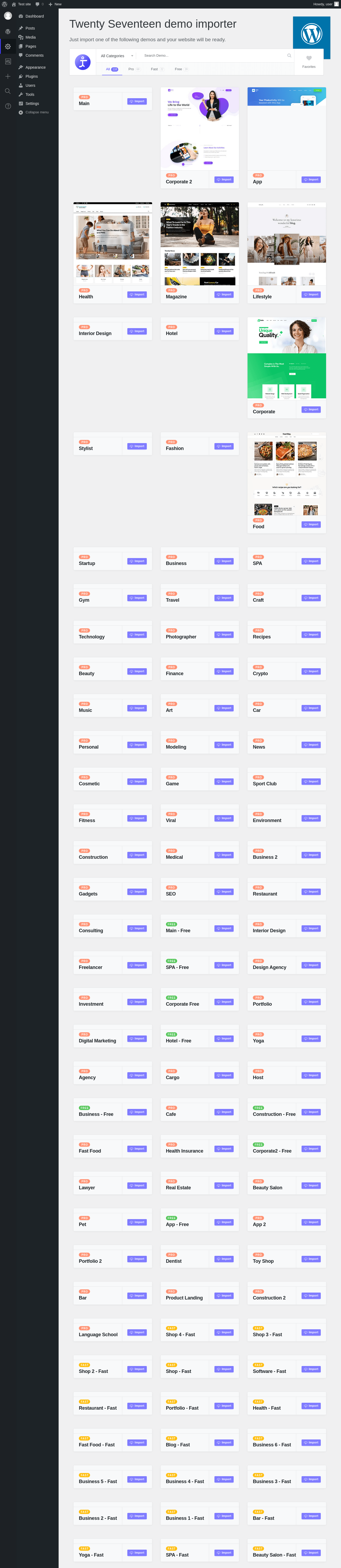Screen dimensions: 341x1568
Task: Click the magnifier icon in the left strip
Action: (x=8, y=91)
